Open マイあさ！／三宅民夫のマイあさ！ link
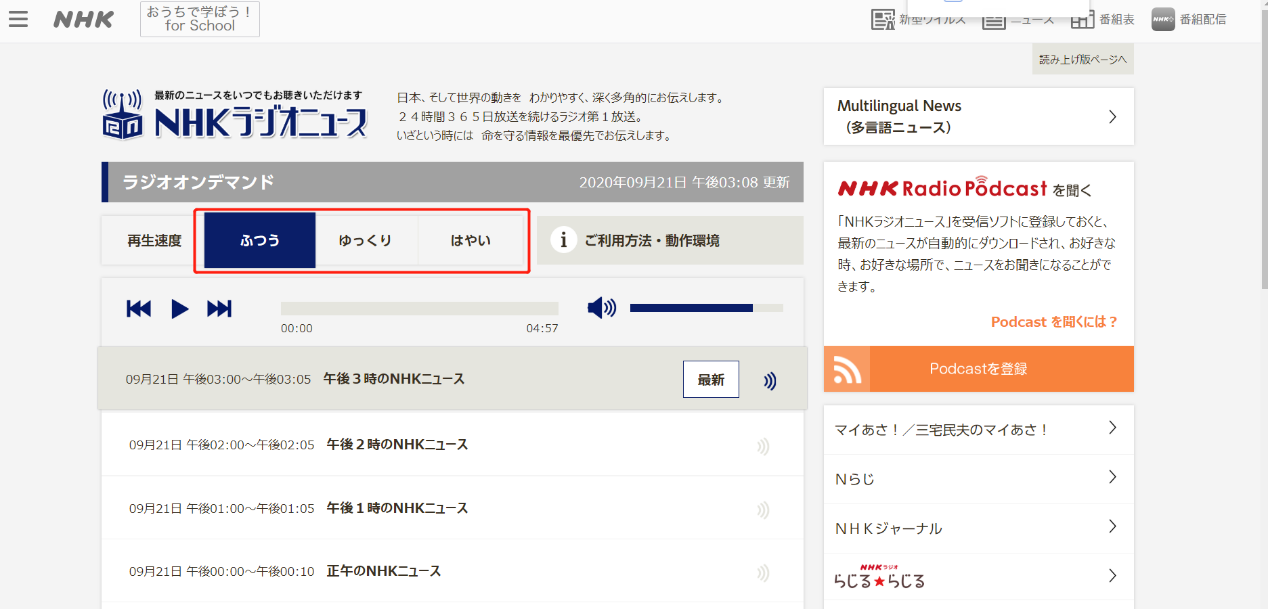This screenshot has width=1268, height=609. coord(979,430)
